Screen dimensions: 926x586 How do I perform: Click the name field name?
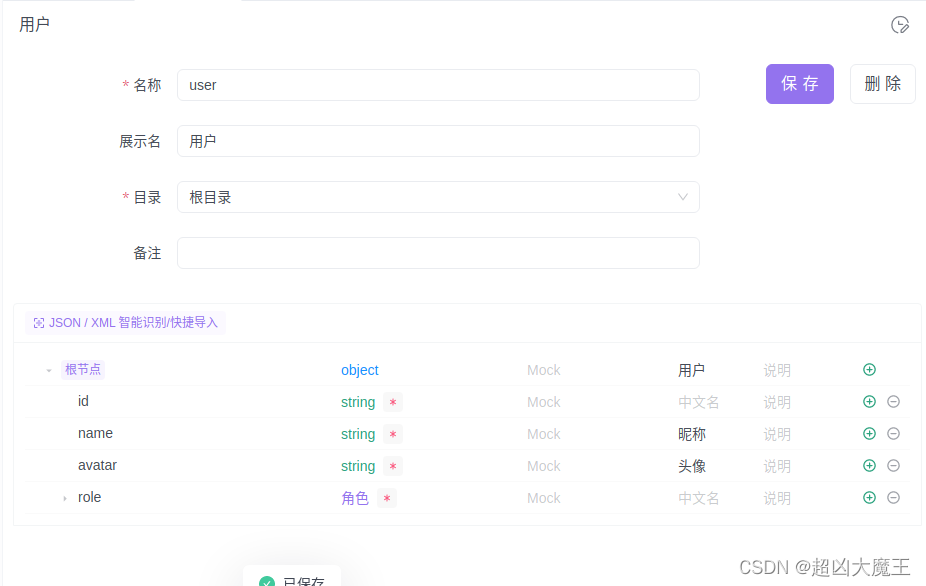95,433
